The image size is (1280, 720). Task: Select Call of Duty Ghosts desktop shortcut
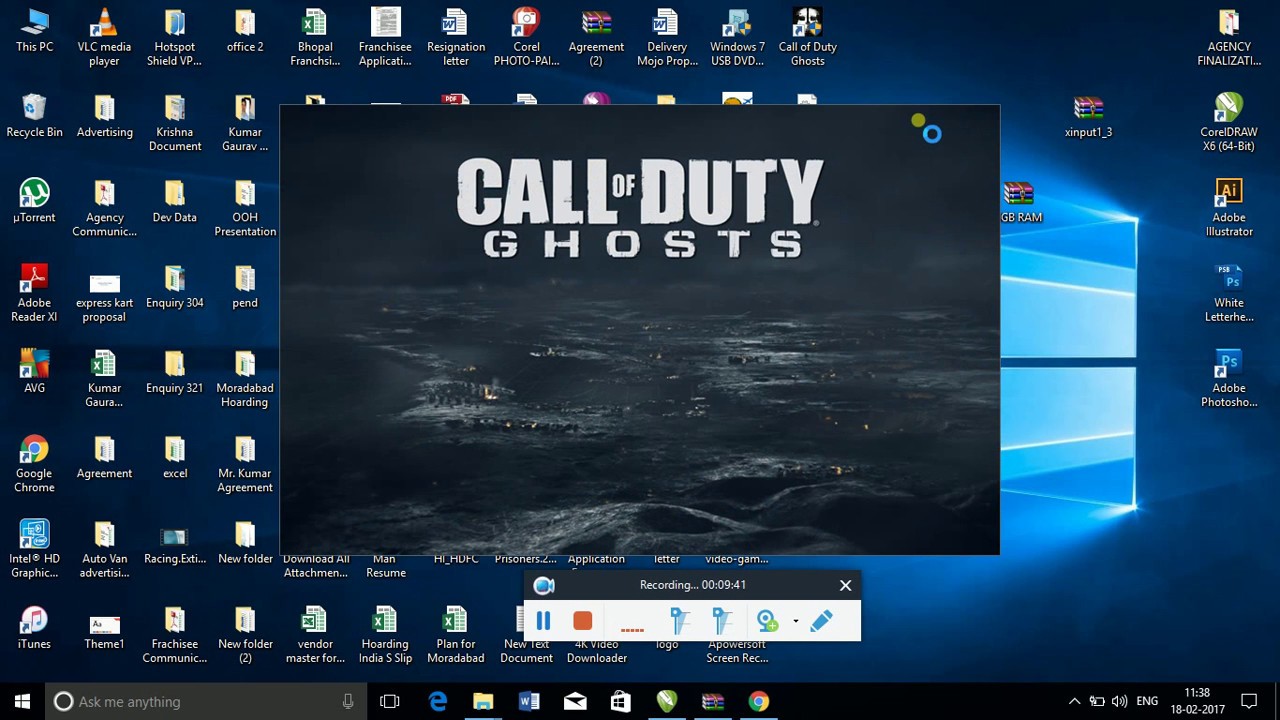coord(807,38)
